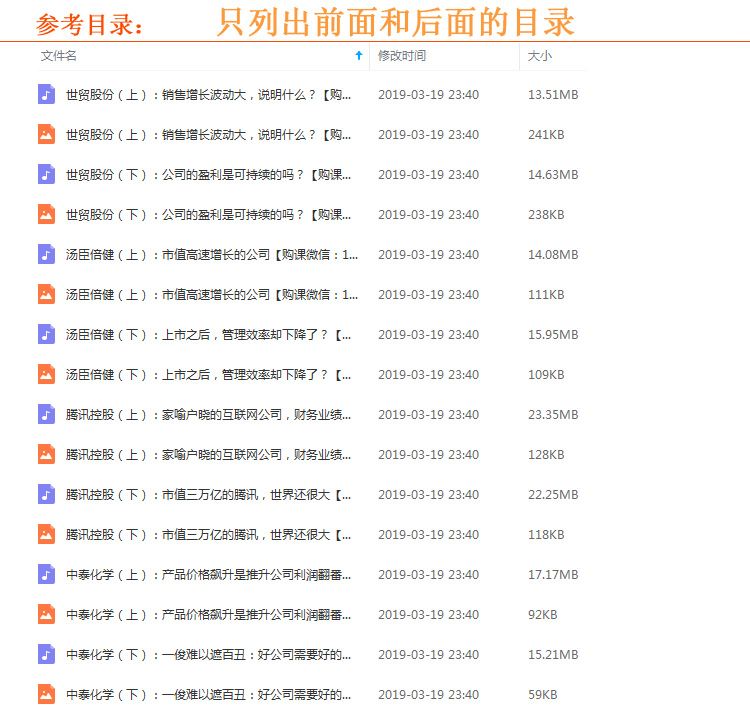
Task: Click the 109KB size of 汤臣倍健（下）image row
Action: tap(546, 375)
